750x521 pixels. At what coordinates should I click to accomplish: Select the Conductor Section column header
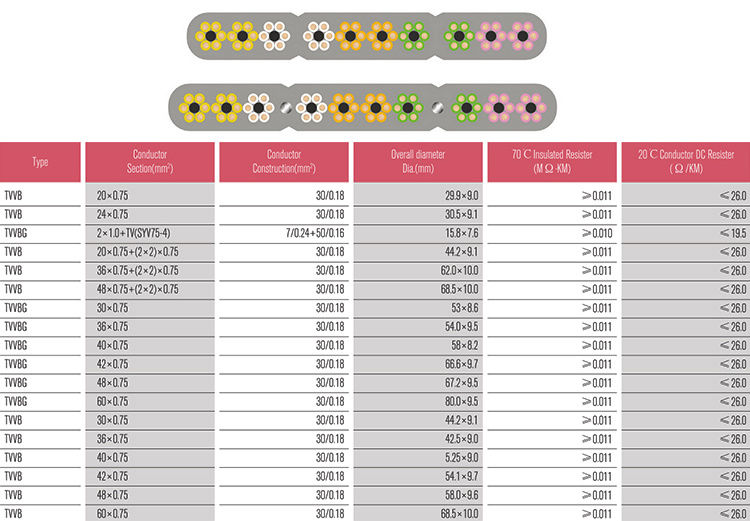(149, 162)
